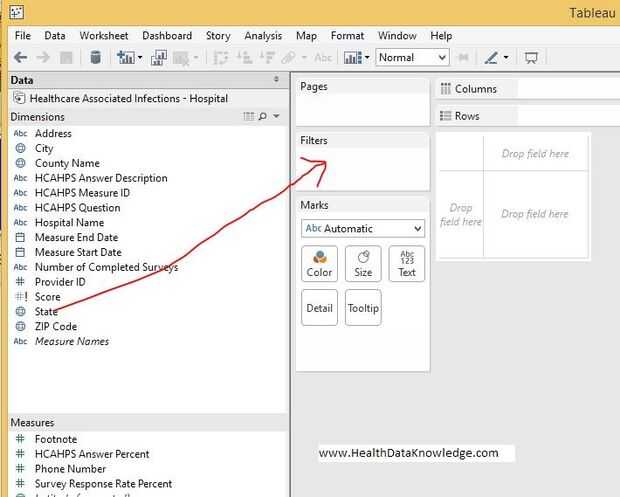Viewport: 620px width, 497px height.
Task: Open the Automatic mark type dropdown
Action: click(x=363, y=229)
